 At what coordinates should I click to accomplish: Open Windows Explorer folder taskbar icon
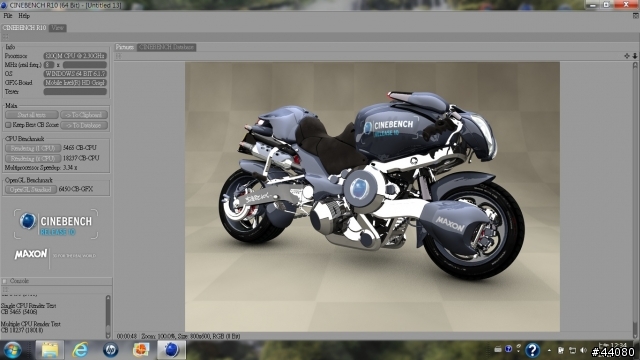point(50,350)
